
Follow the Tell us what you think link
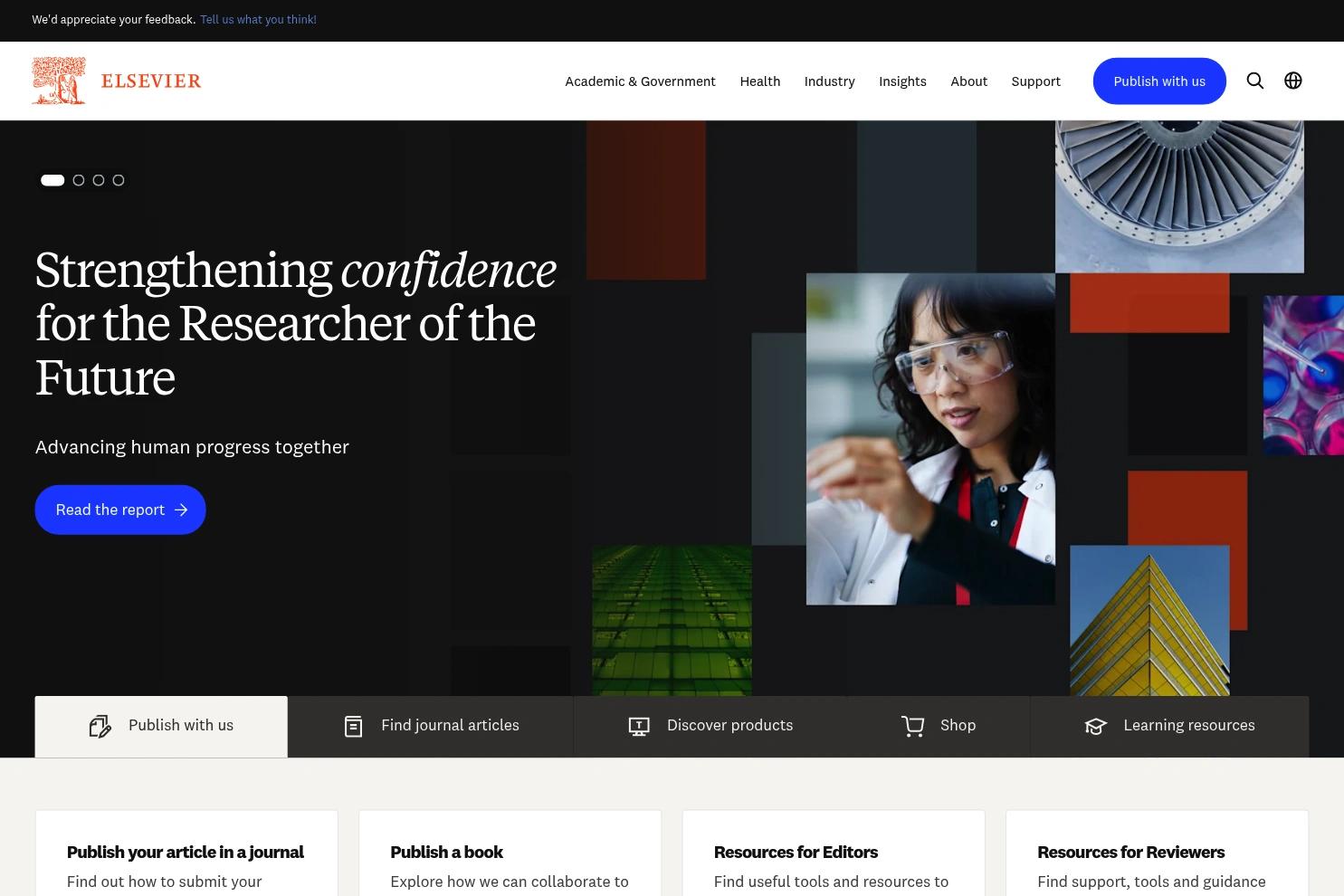[258, 20]
